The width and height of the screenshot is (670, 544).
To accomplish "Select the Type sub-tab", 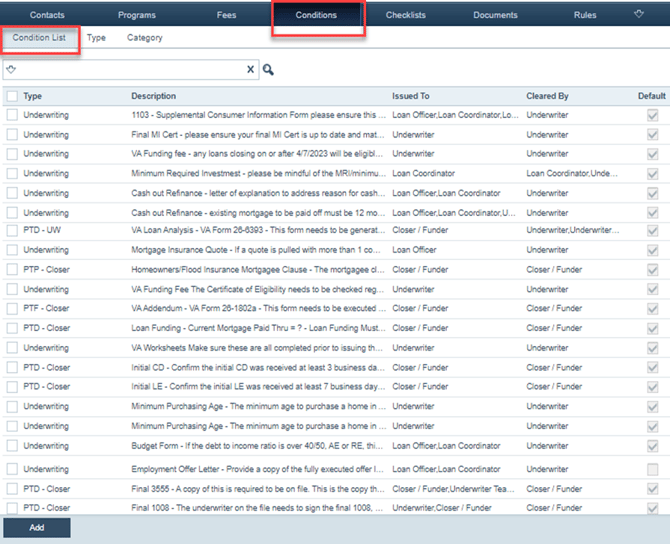I will pyautogui.click(x=96, y=38).
